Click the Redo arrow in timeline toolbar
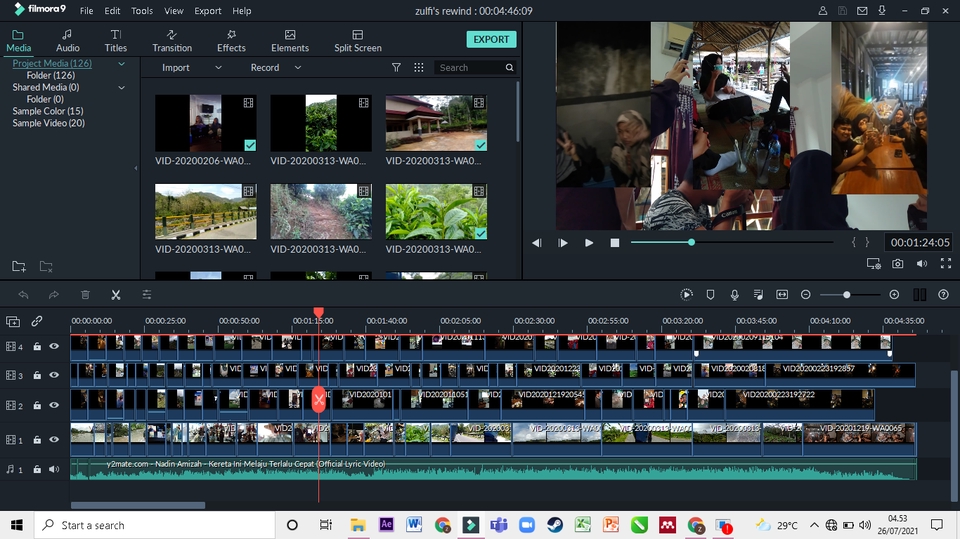 pos(54,295)
